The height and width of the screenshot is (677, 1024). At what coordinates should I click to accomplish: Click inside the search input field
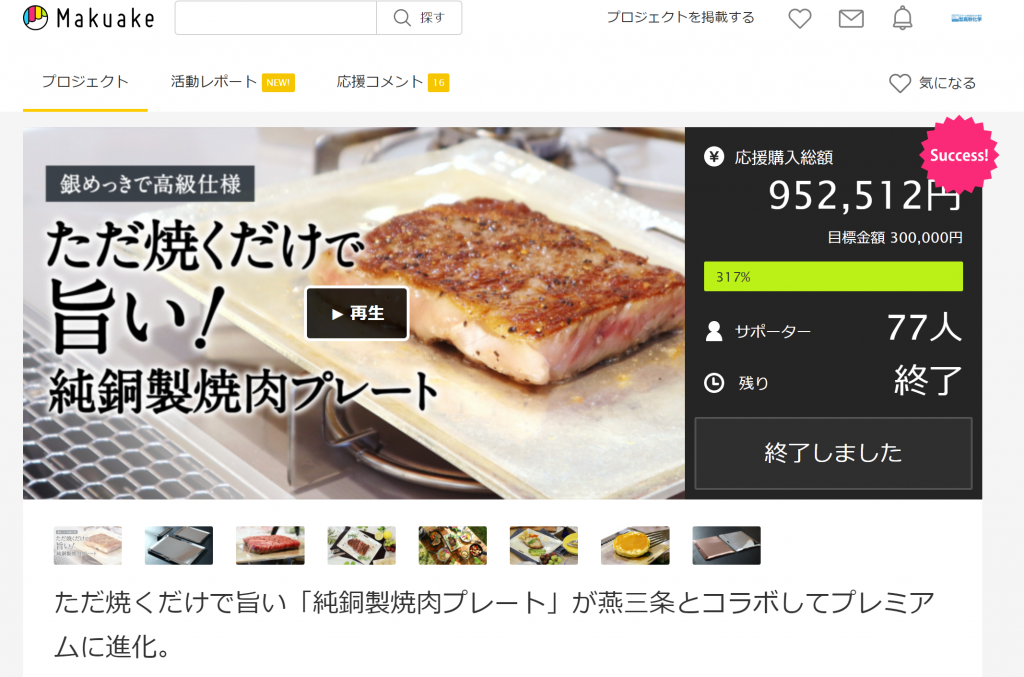tap(276, 18)
